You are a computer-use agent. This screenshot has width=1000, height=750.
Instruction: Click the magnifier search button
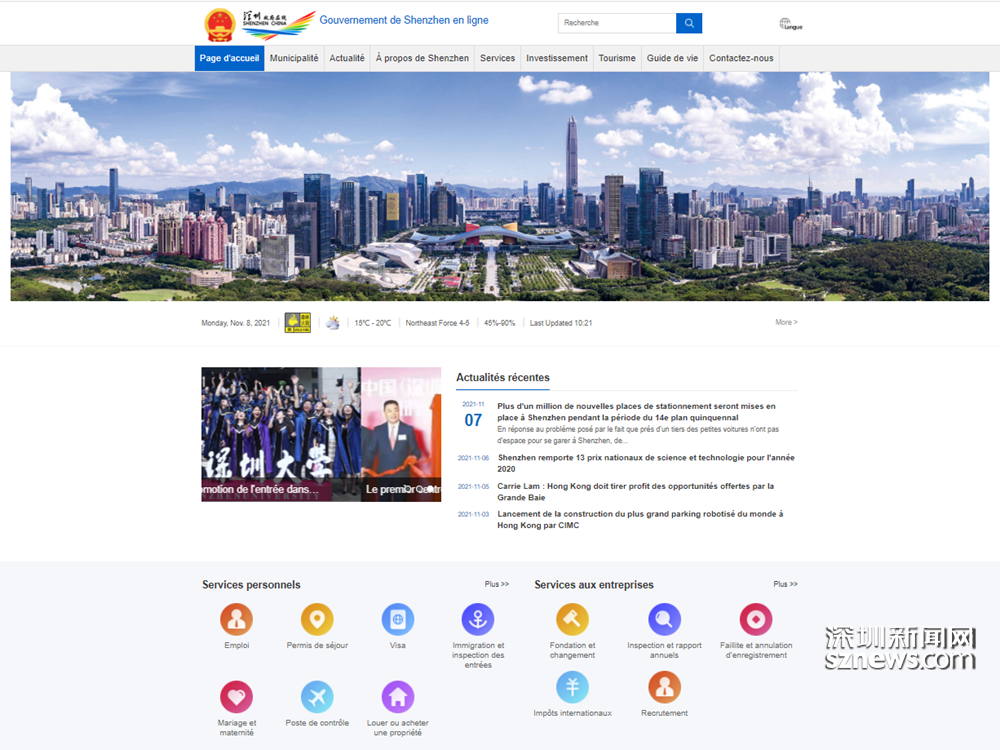tap(689, 23)
